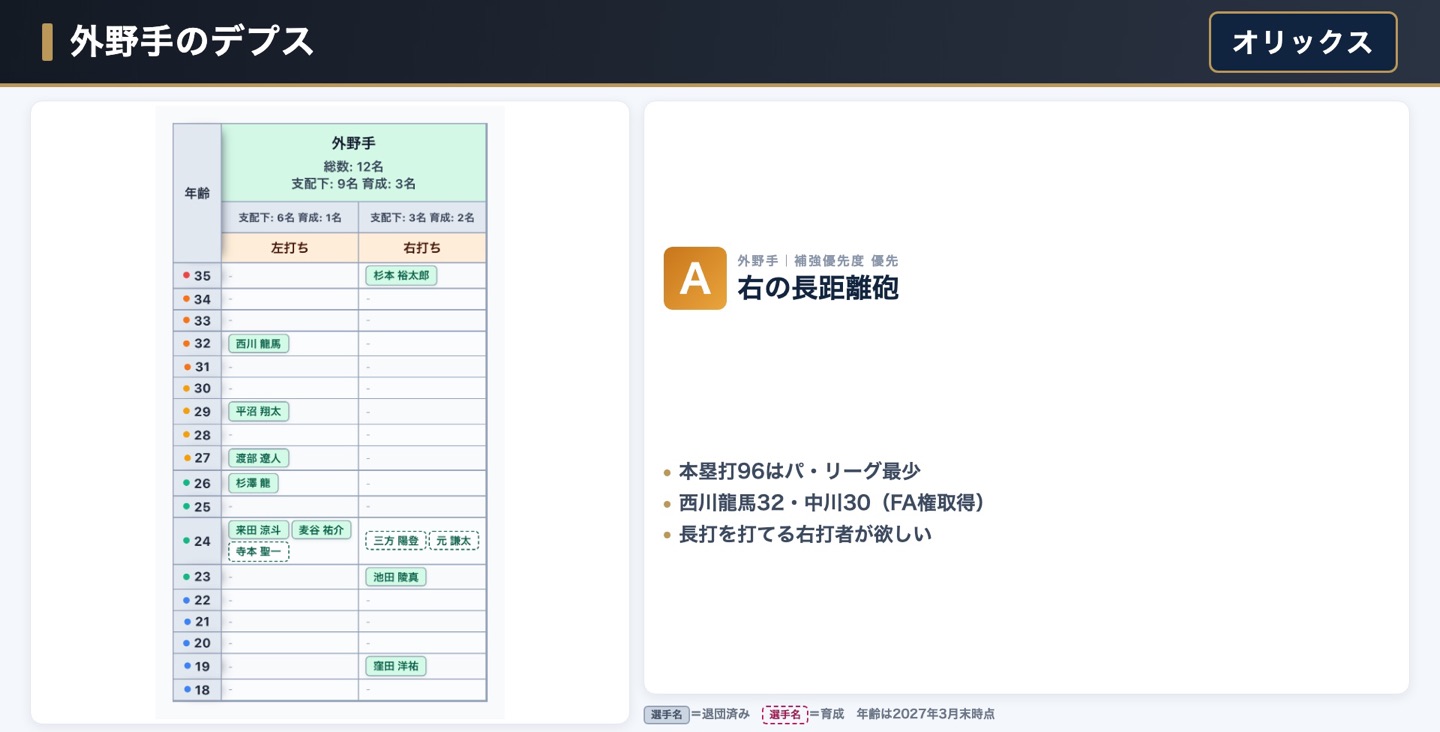The image size is (1440, 732).
Task: Open the 渡部 遼人 player chip
Action: [x=258, y=458]
